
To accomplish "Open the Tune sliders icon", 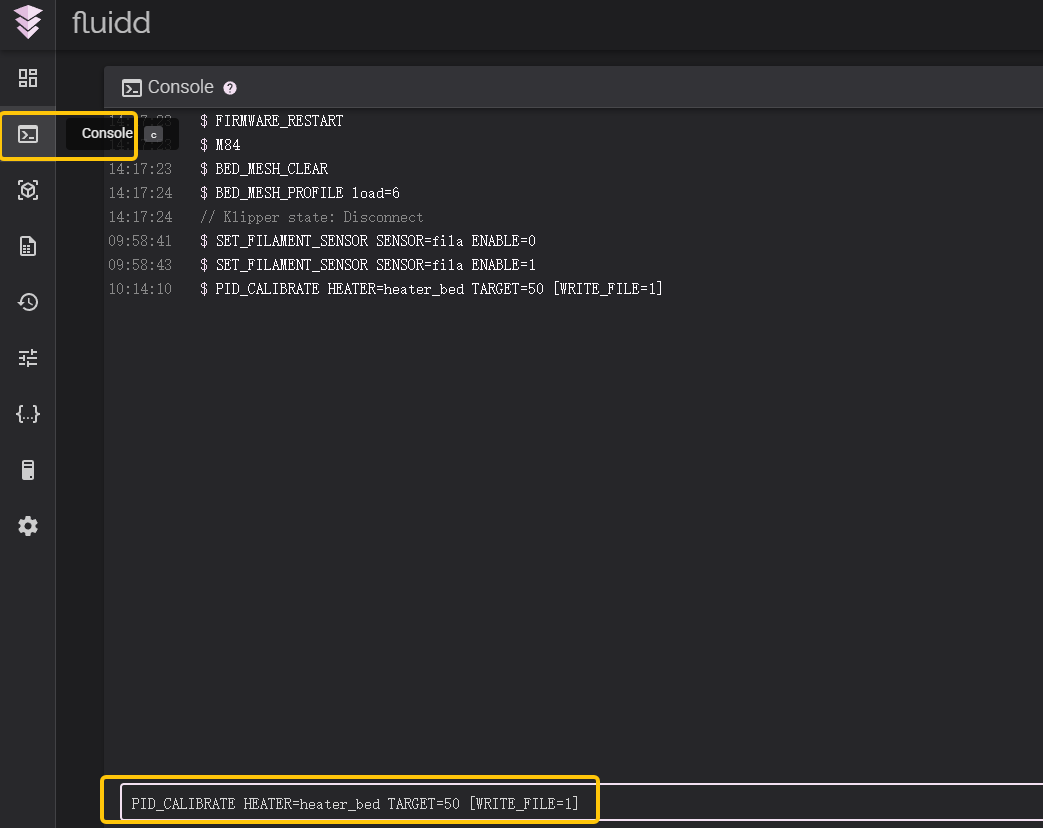I will point(28,358).
